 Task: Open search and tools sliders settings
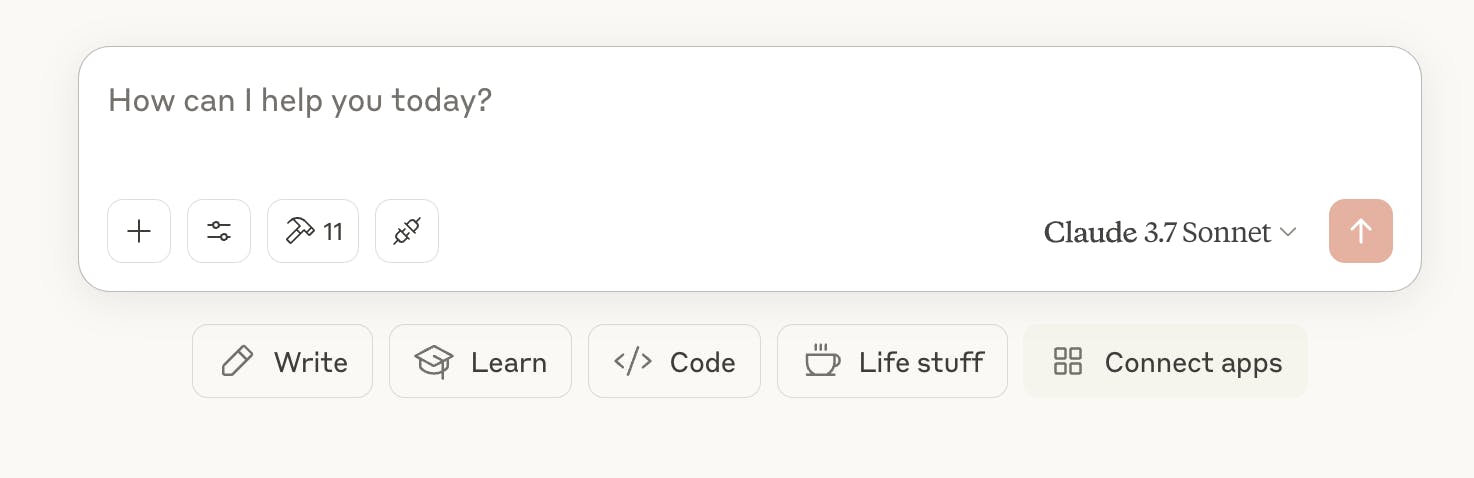tap(219, 231)
